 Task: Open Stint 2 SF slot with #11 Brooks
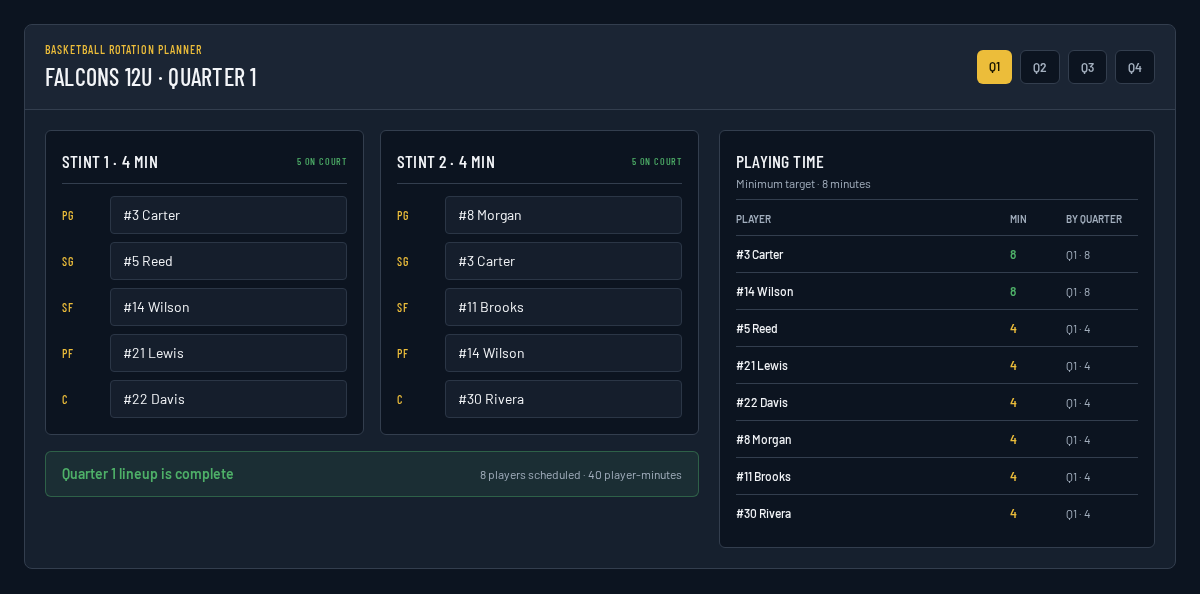tap(563, 307)
